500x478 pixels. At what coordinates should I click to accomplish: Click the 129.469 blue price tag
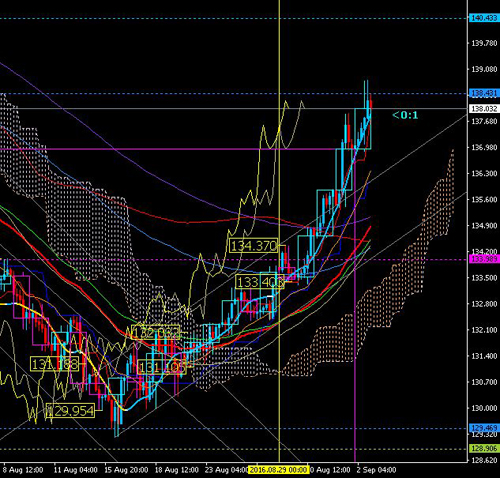coord(484,427)
